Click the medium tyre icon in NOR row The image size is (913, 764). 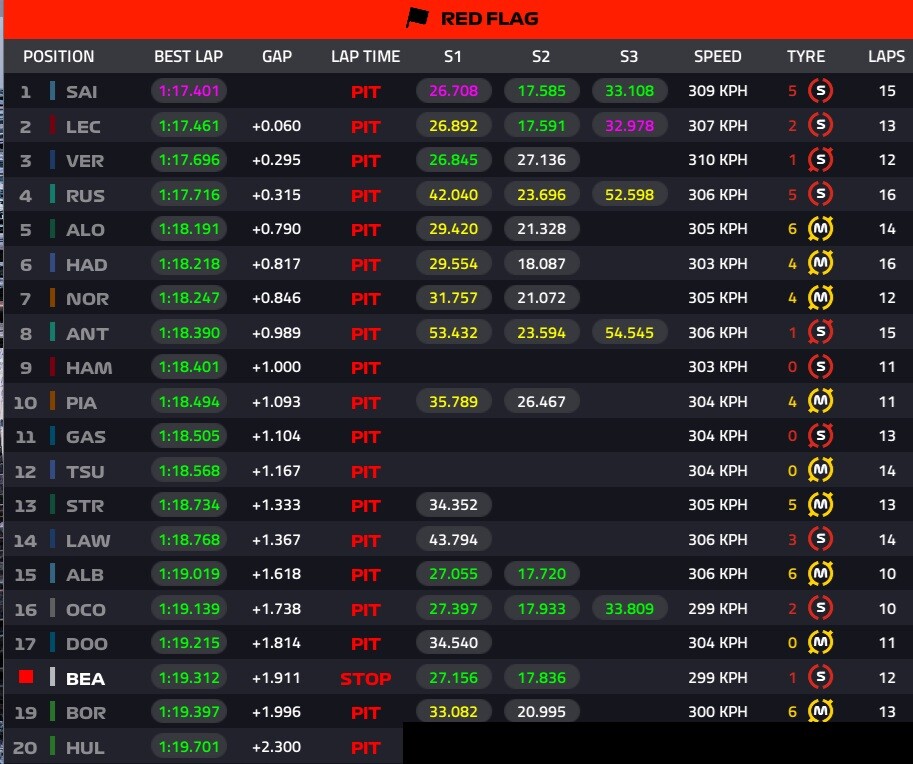pos(820,298)
